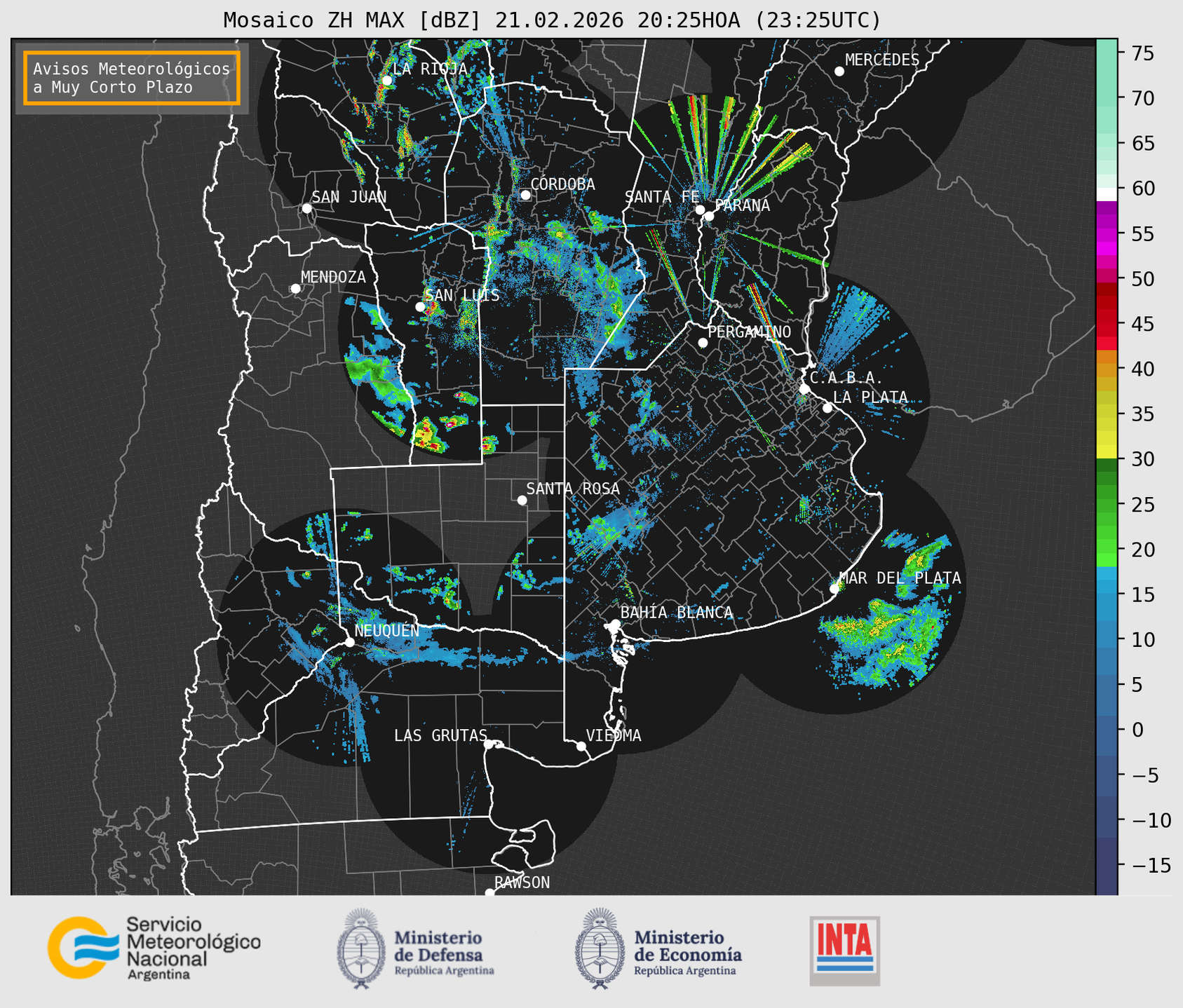Click the CÓRDOBA map label
The height and width of the screenshot is (1008, 1183).
coord(562,184)
